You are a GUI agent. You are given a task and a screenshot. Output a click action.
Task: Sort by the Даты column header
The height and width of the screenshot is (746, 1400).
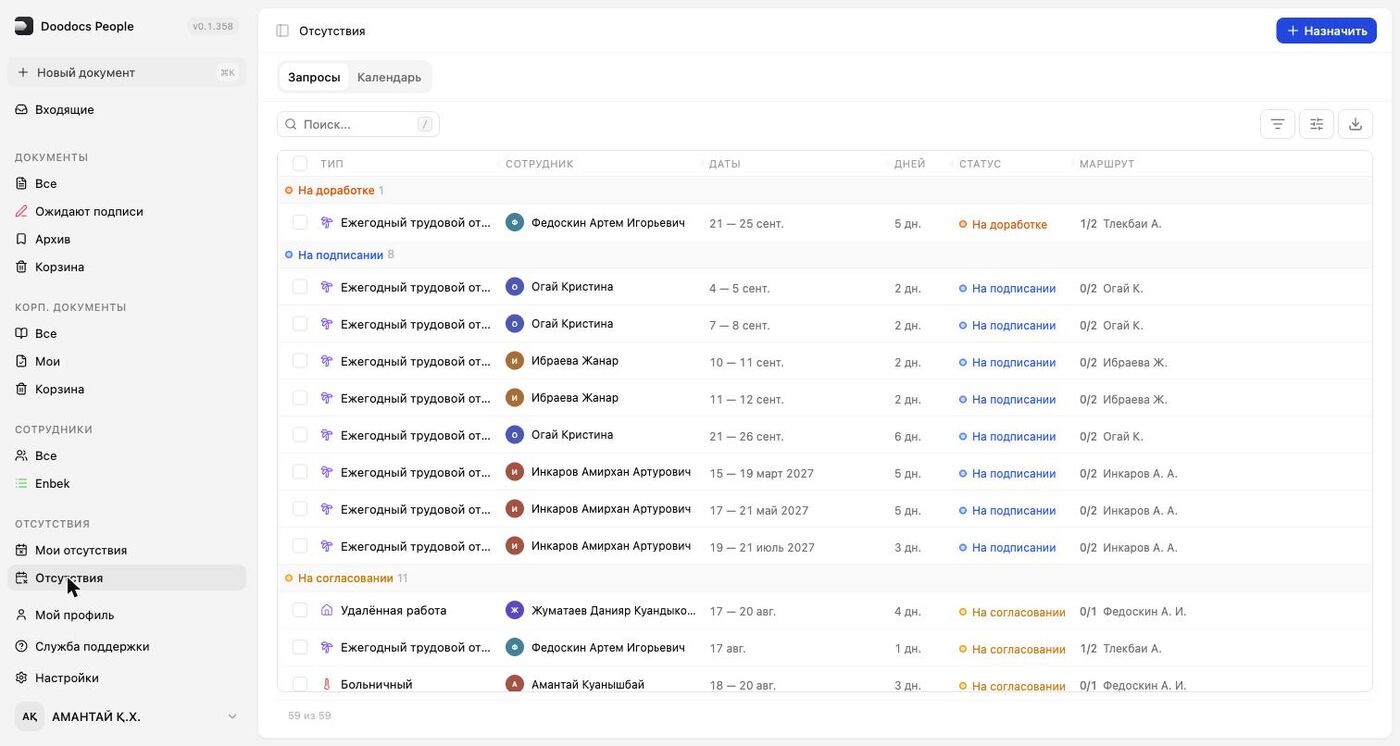[725, 164]
